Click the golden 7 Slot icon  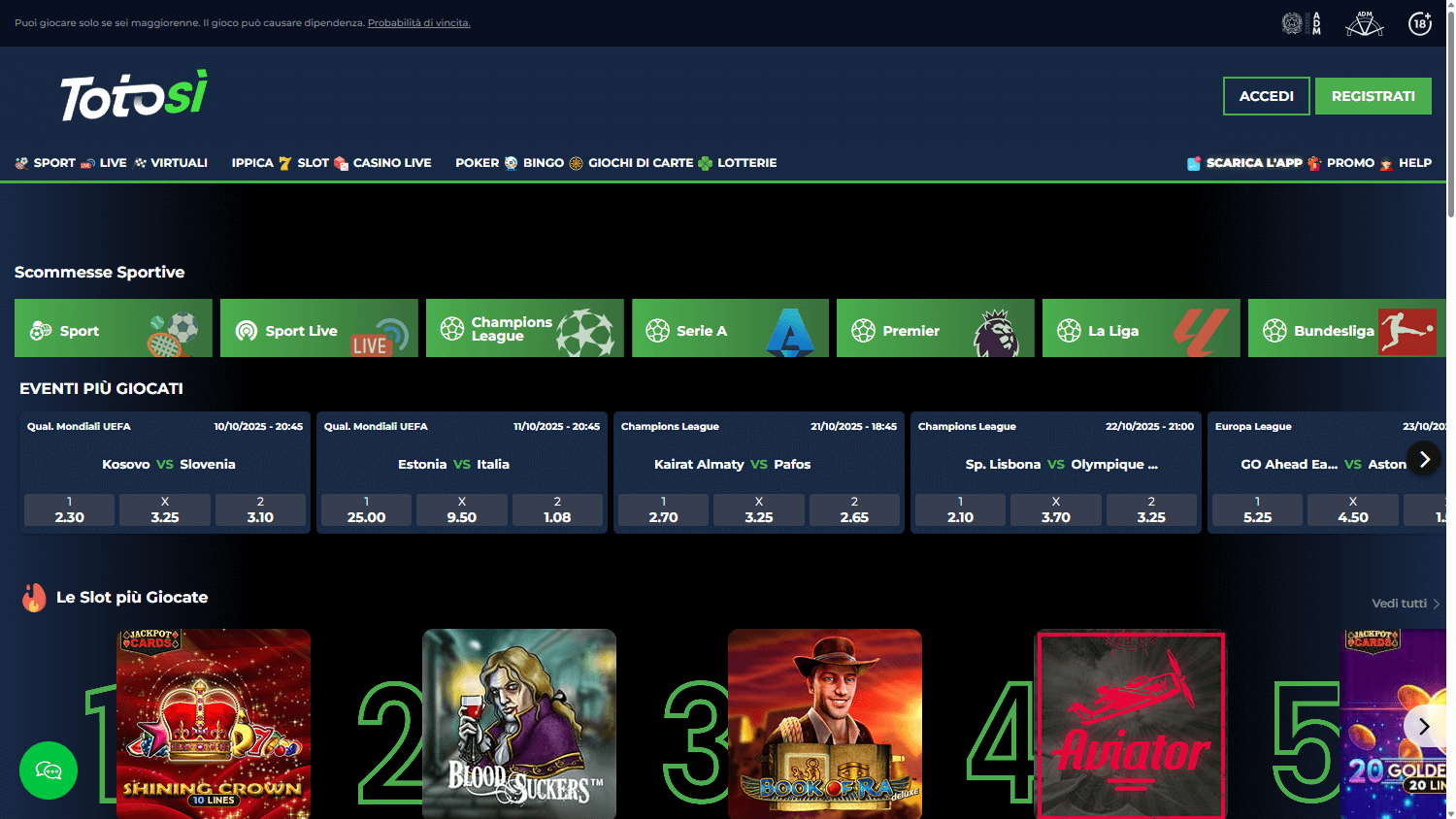point(286,162)
